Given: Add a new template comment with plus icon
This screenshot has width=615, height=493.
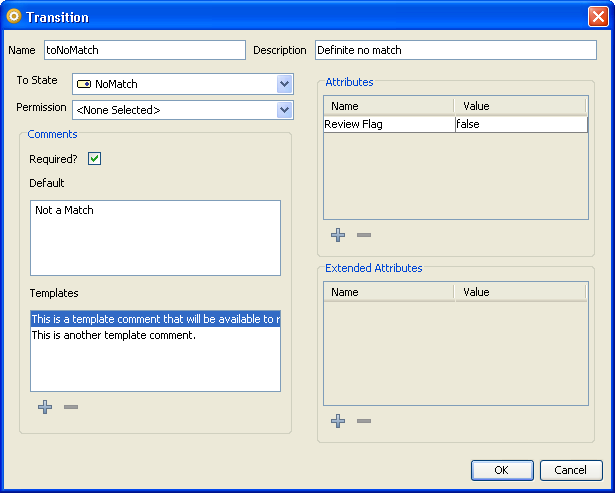Looking at the screenshot, I should click(45, 407).
